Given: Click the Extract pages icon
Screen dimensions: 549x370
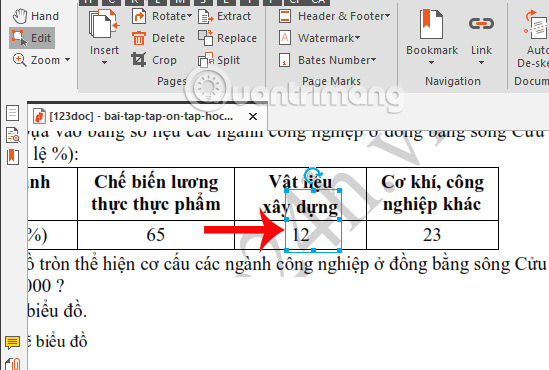Looking at the screenshot, I should click(206, 16).
